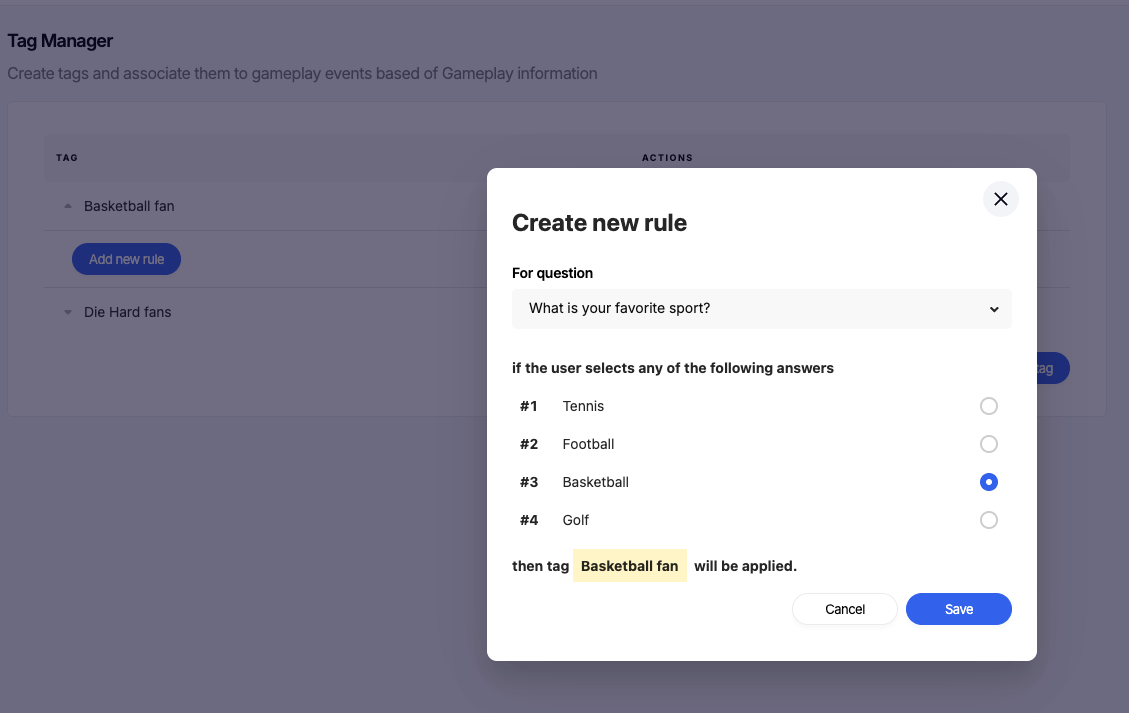Click the Basketball fan tag name in table
This screenshot has width=1129, height=713.
coord(129,206)
